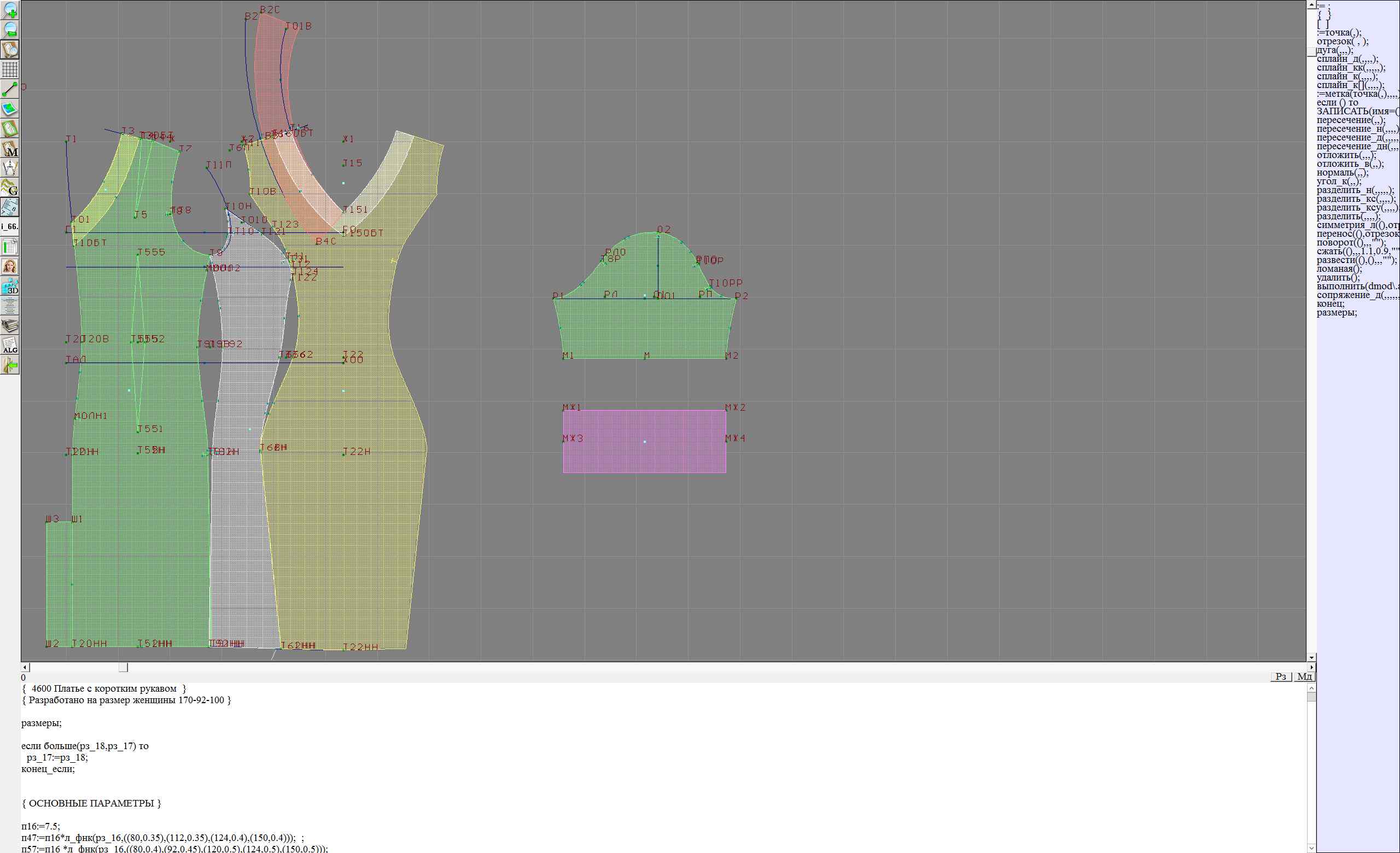Click the i_66 size indicator button

[10, 226]
